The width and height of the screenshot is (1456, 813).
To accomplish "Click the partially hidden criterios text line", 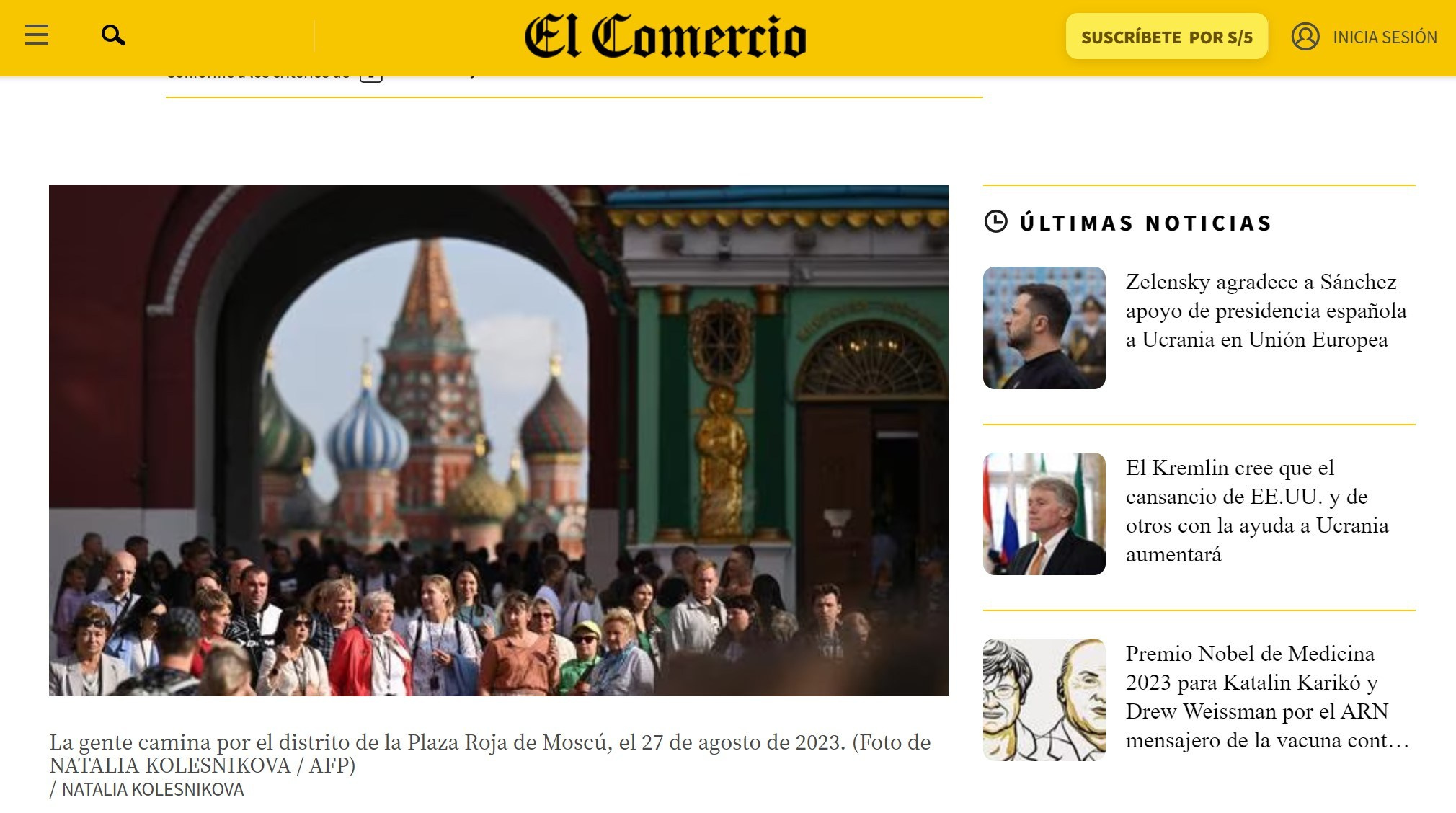I will pyautogui.click(x=258, y=78).
